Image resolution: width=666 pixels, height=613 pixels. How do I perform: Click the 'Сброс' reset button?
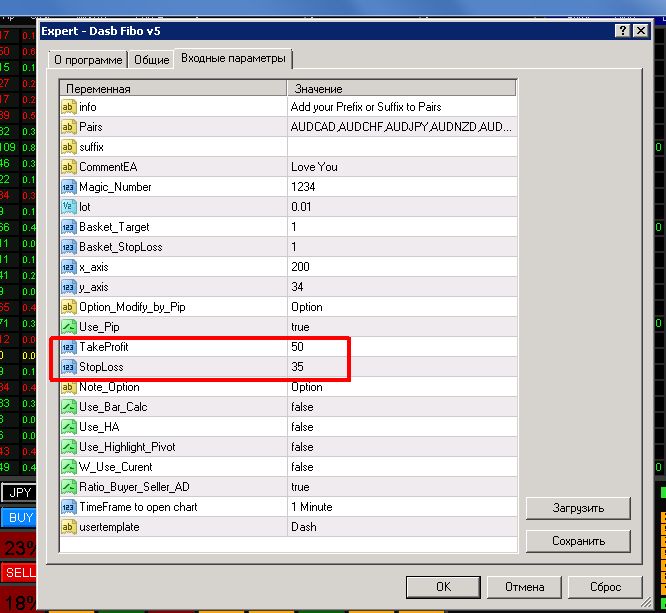[x=605, y=587]
